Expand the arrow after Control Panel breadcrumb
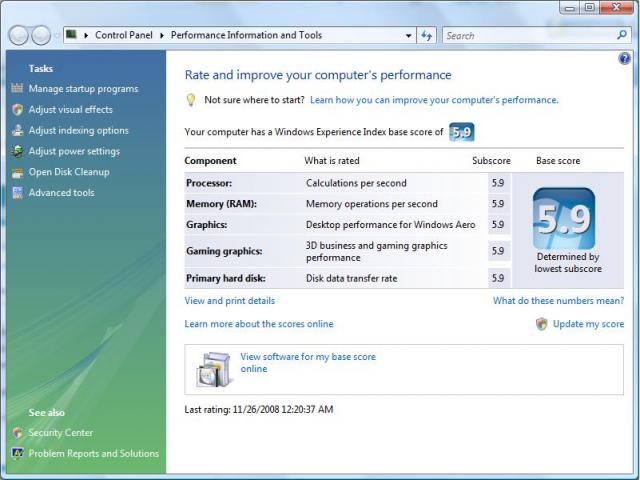Image resolution: width=640 pixels, height=480 pixels. pos(162,36)
